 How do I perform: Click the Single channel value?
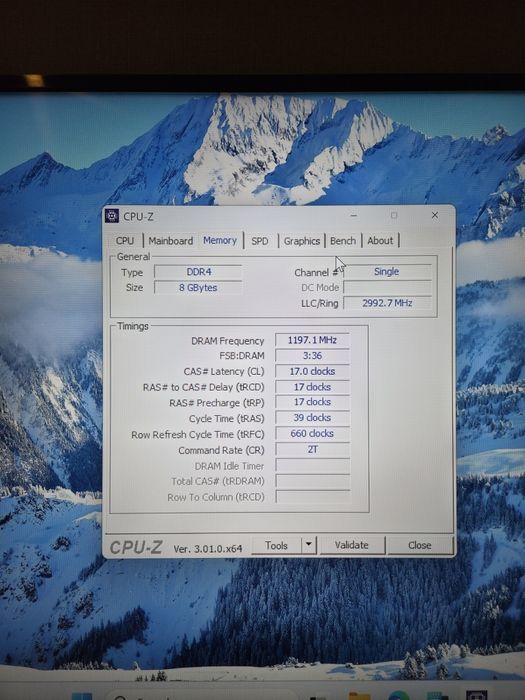[x=387, y=271]
